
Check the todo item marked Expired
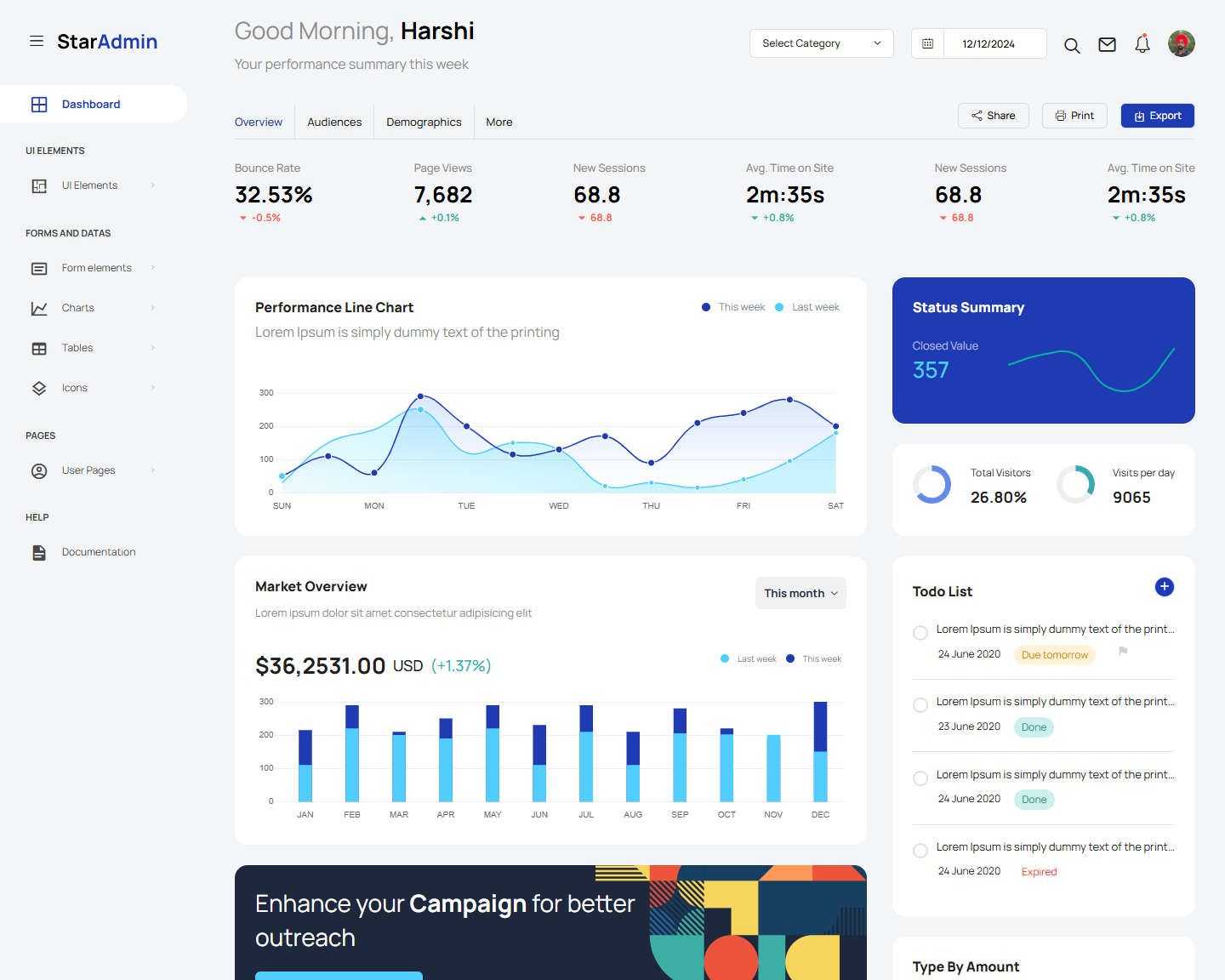coord(920,851)
